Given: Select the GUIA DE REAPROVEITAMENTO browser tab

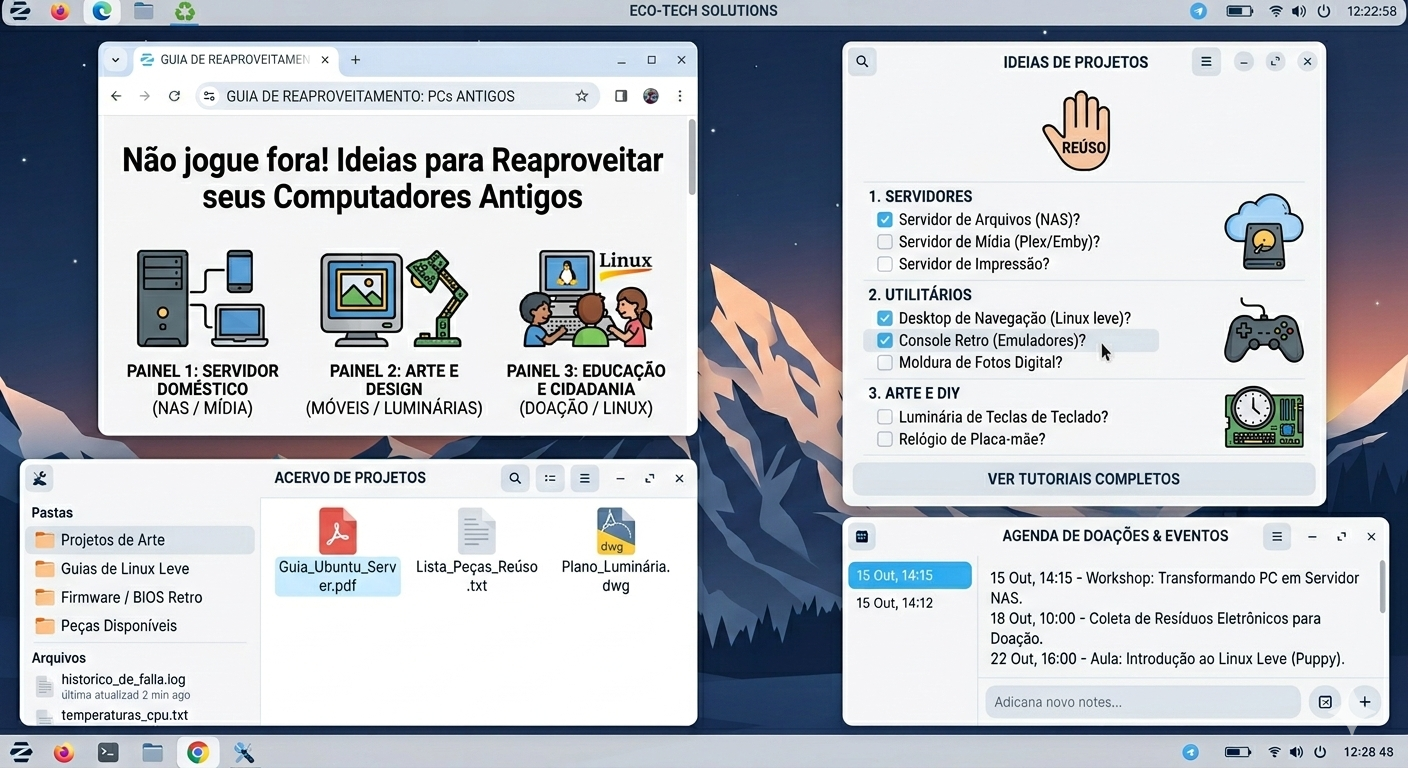Looking at the screenshot, I should pyautogui.click(x=230, y=60).
